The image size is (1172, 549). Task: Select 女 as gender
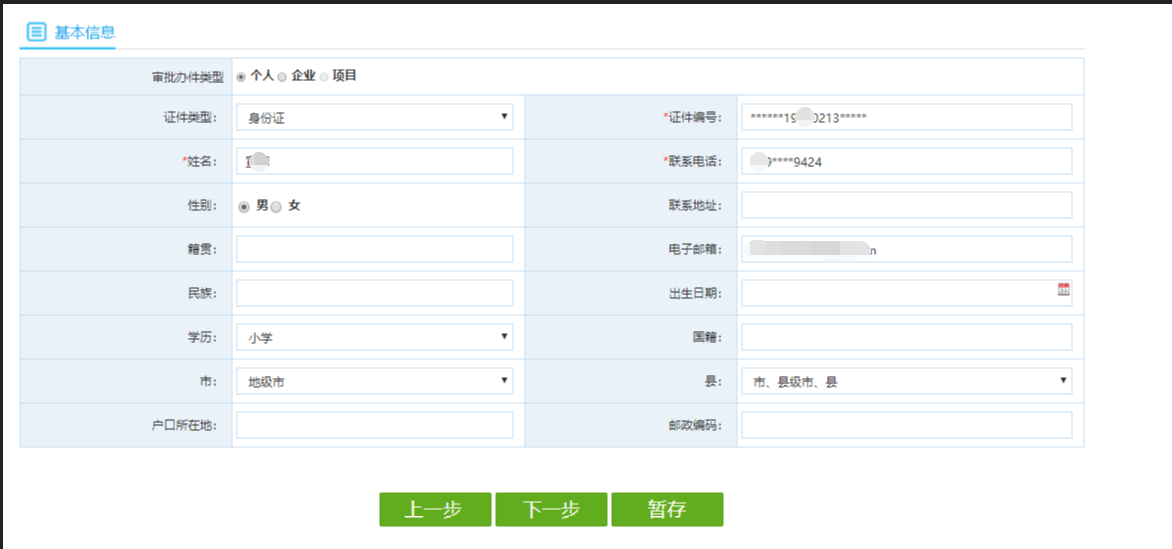(277, 207)
